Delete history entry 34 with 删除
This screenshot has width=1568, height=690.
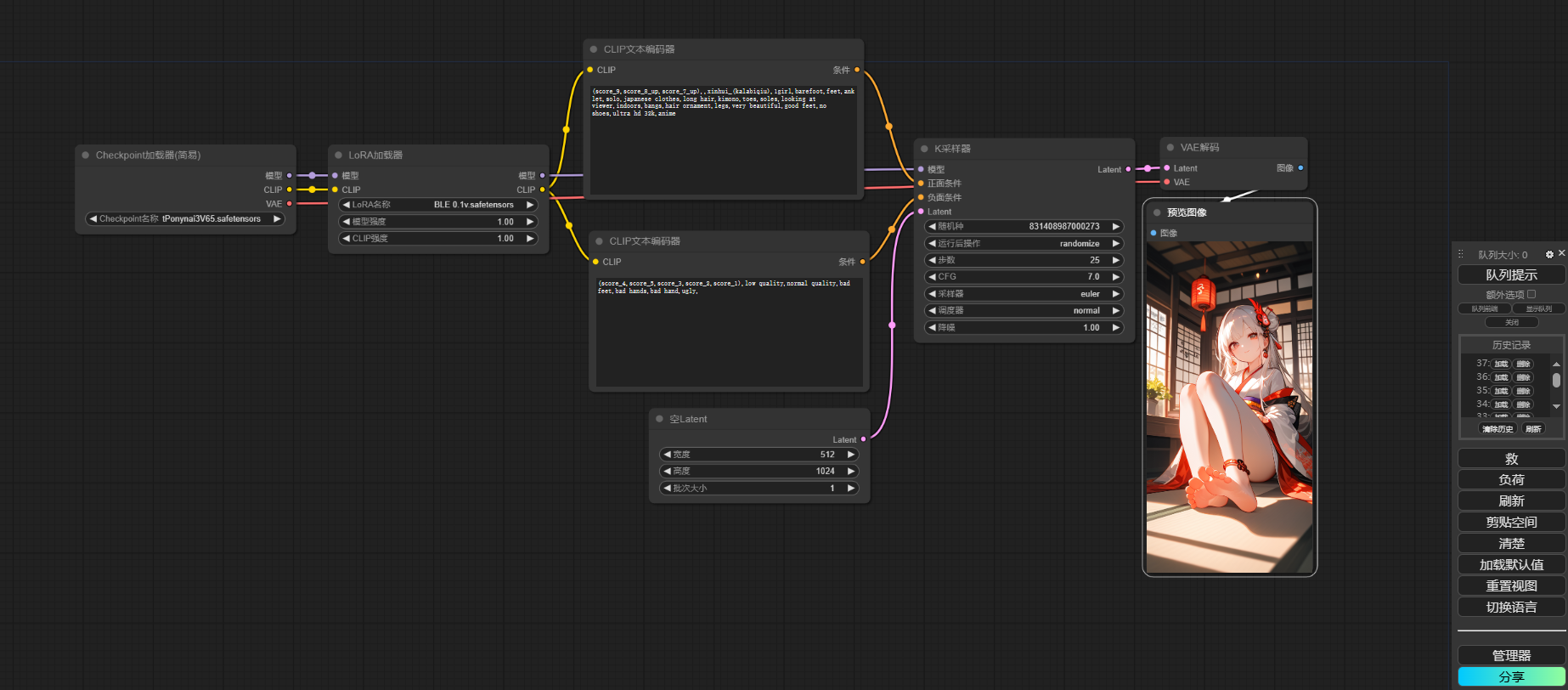point(1523,404)
